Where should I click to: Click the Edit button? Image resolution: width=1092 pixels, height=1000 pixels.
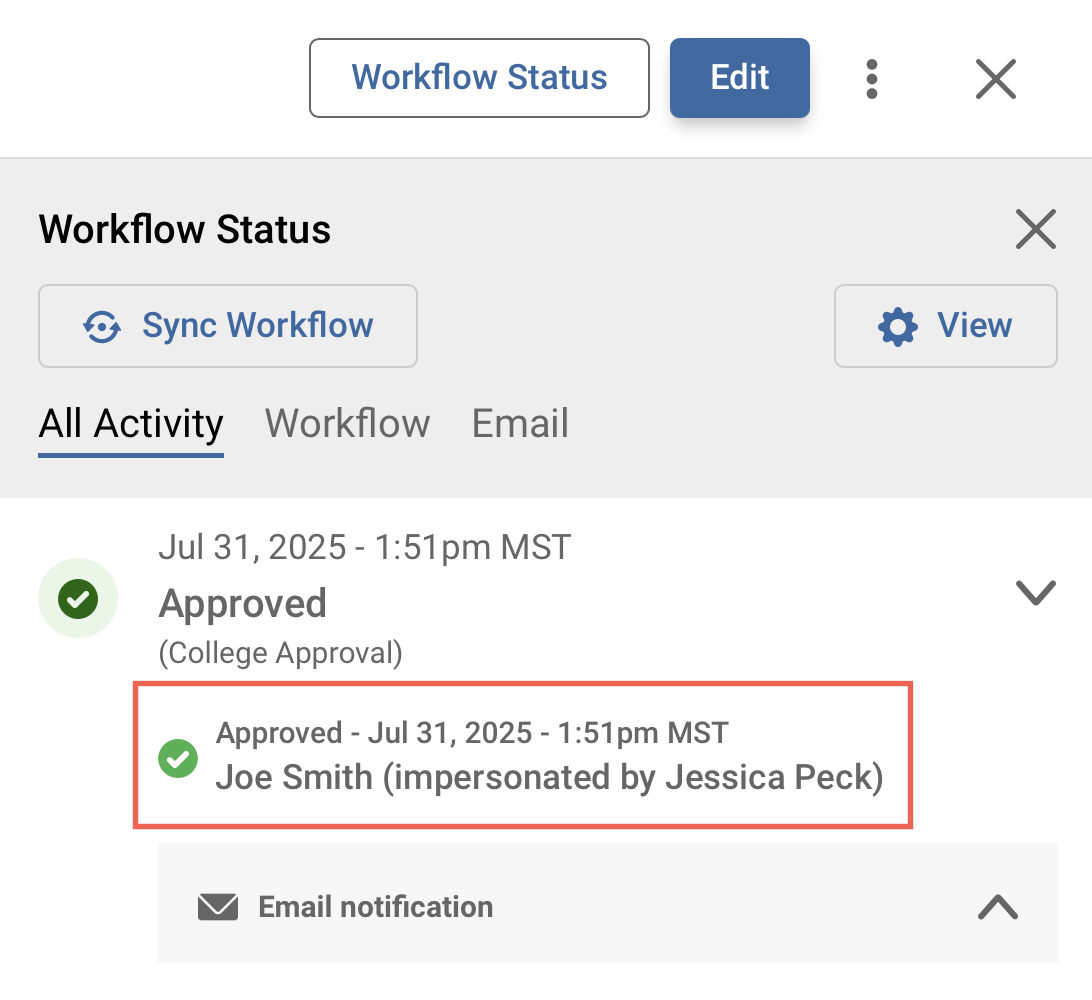(739, 78)
